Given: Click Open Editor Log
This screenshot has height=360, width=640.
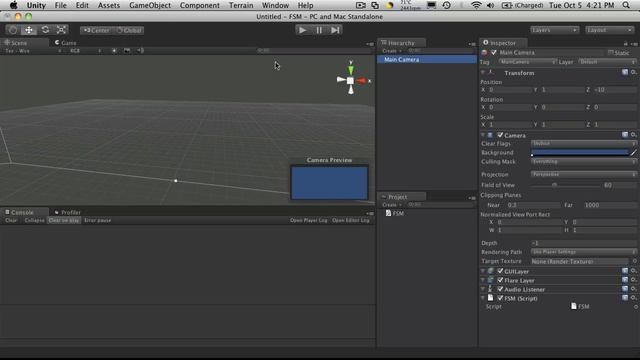Looking at the screenshot, I should [351, 220].
